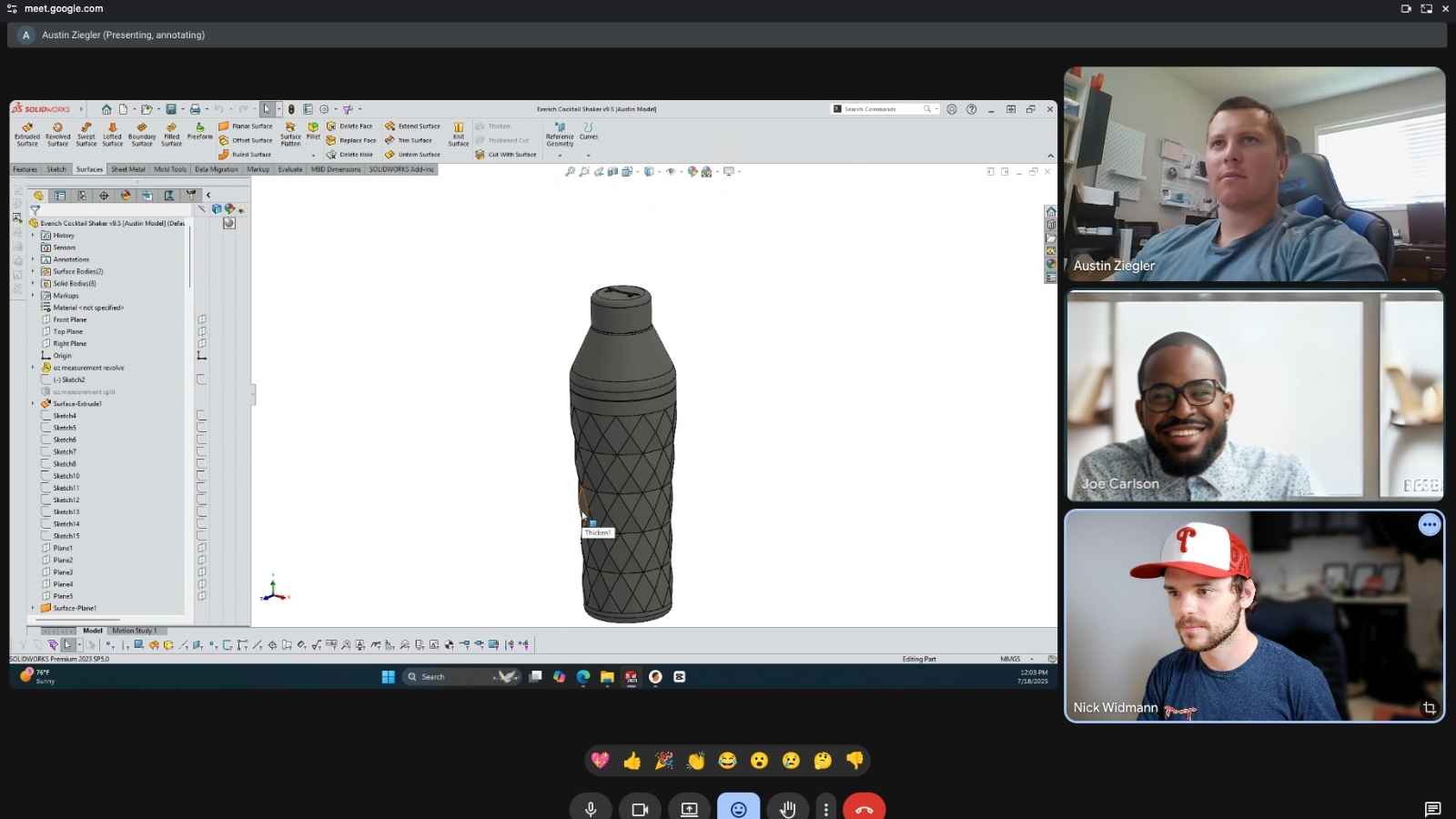
Task: Choose Offset Surface command
Action: click(246, 140)
